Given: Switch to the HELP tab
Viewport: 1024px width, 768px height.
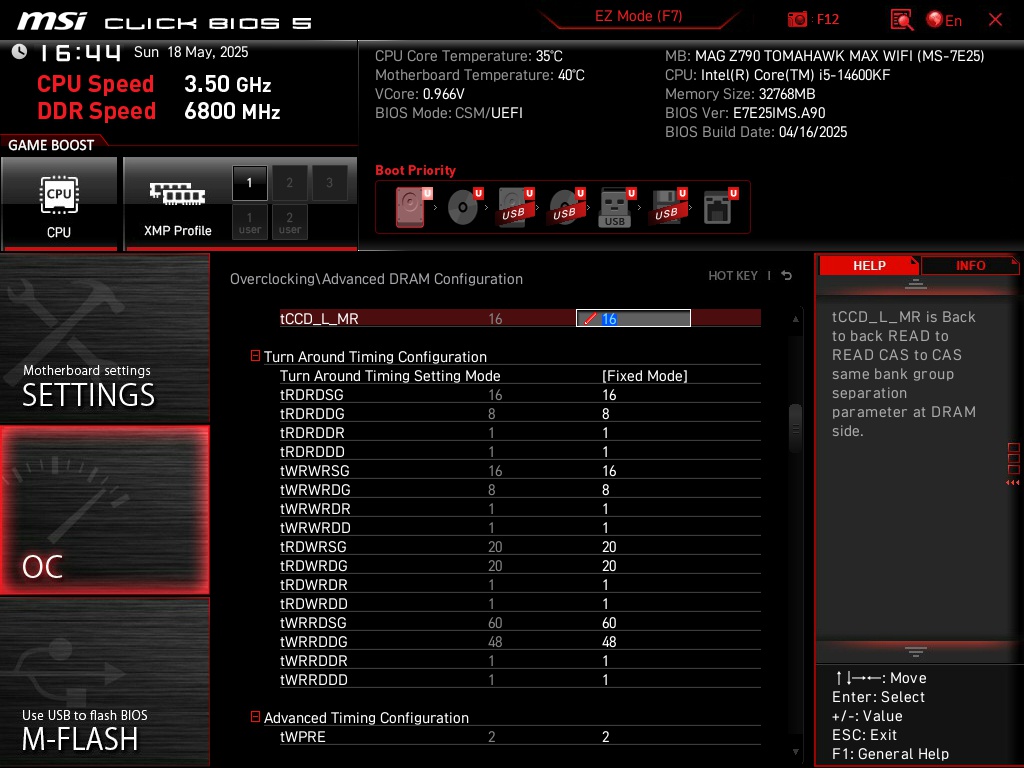Looking at the screenshot, I should click(x=869, y=266).
